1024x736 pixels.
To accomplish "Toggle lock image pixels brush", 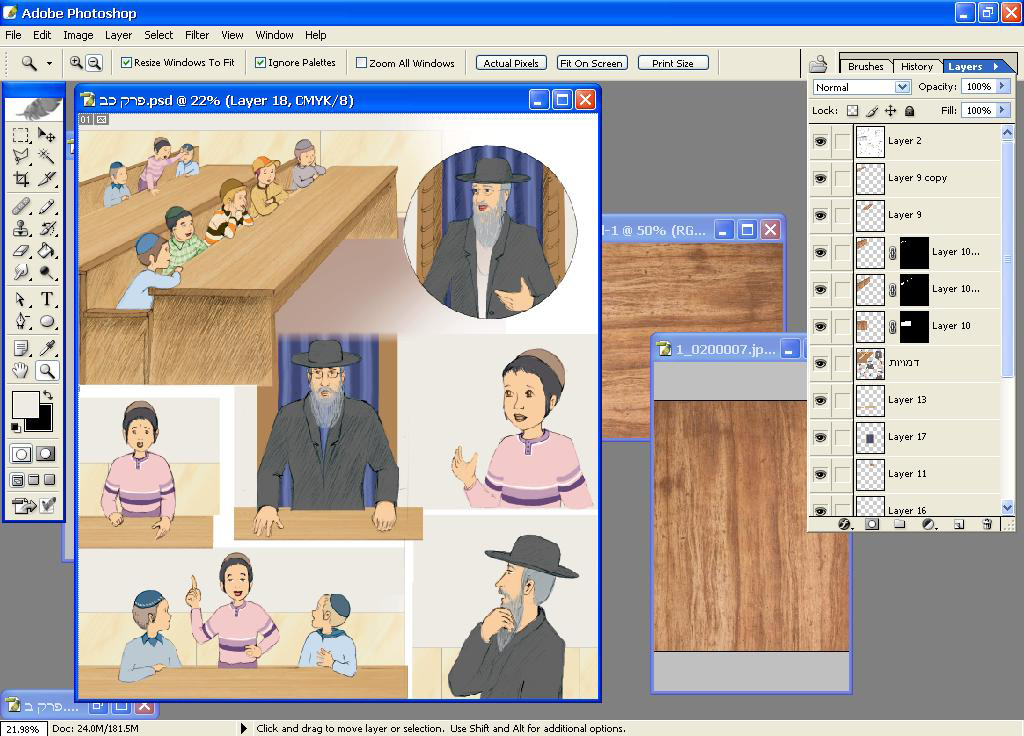I will click(872, 111).
